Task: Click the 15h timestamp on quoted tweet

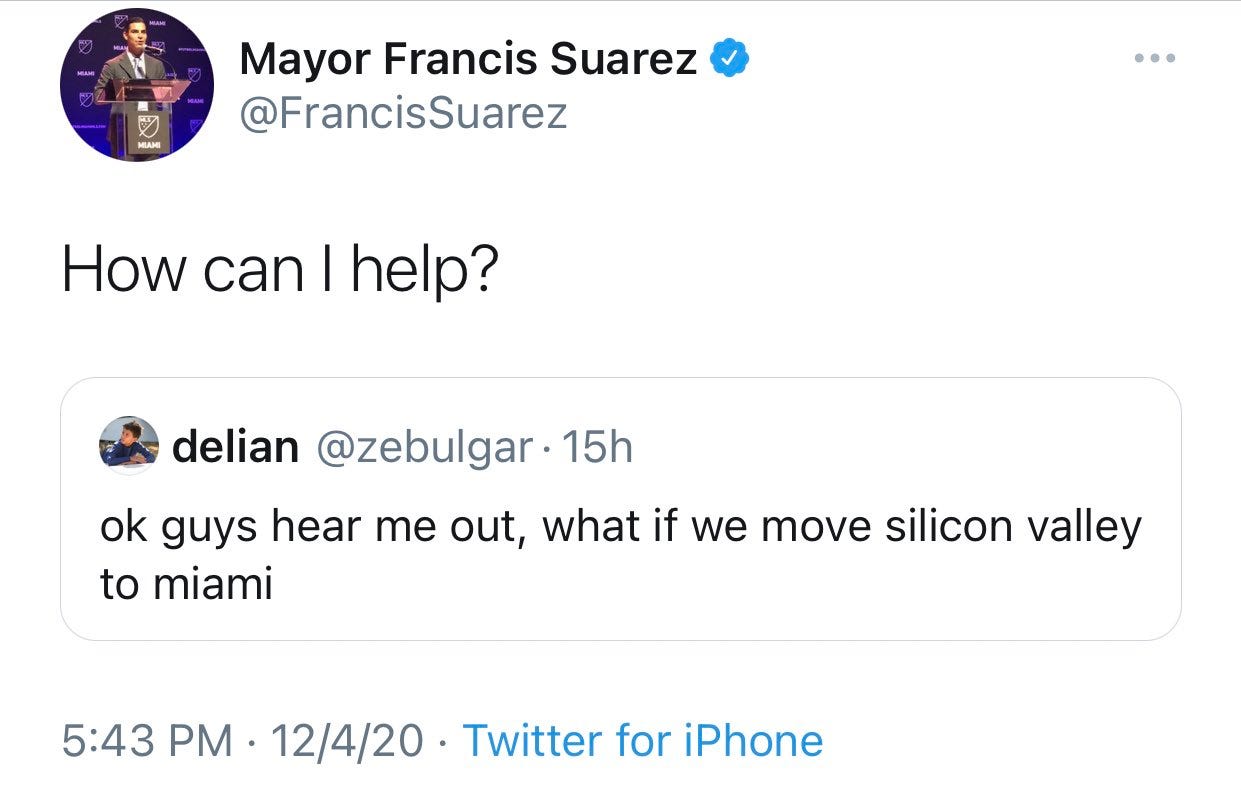Action: point(598,447)
